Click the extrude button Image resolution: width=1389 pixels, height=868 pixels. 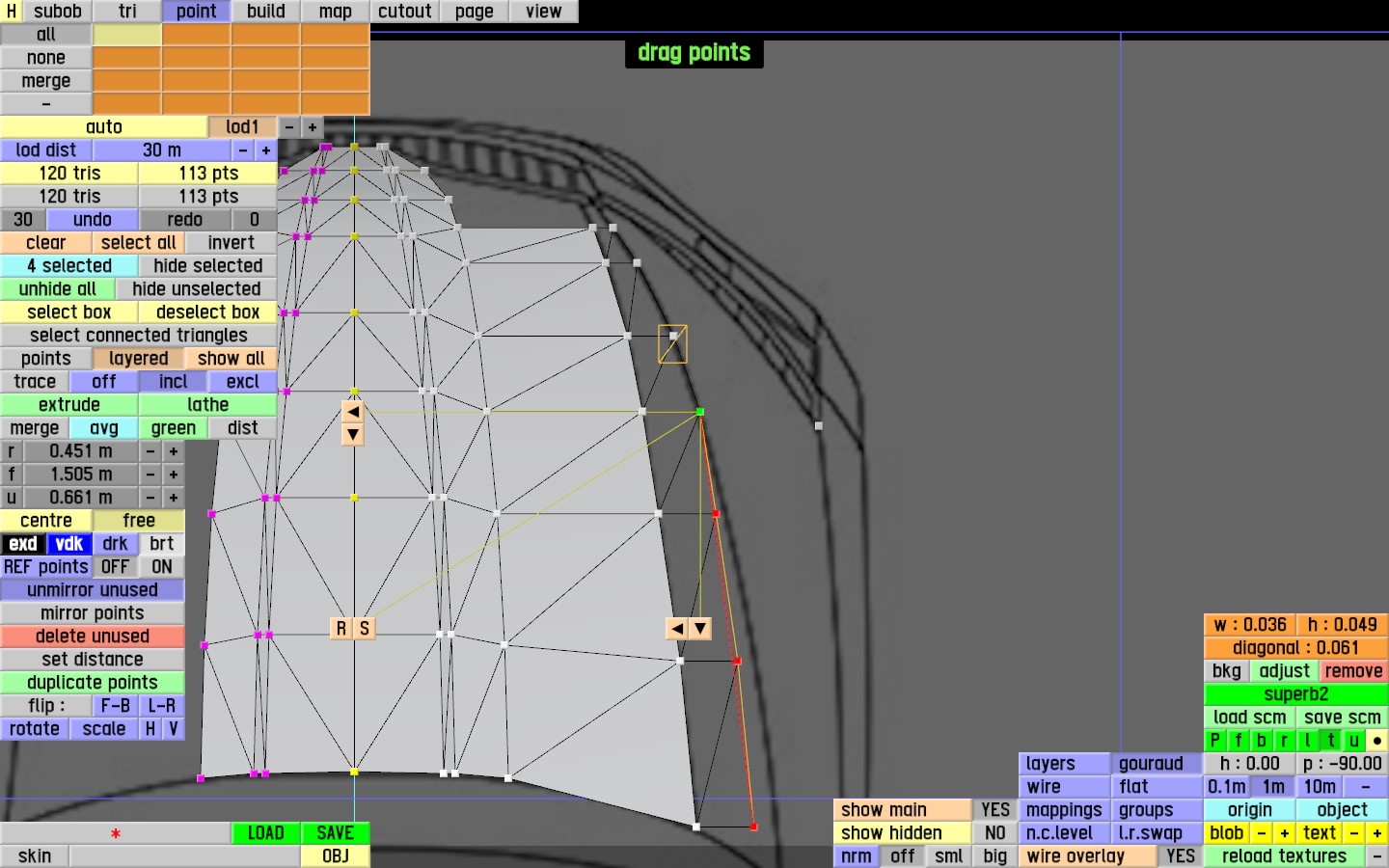point(69,405)
